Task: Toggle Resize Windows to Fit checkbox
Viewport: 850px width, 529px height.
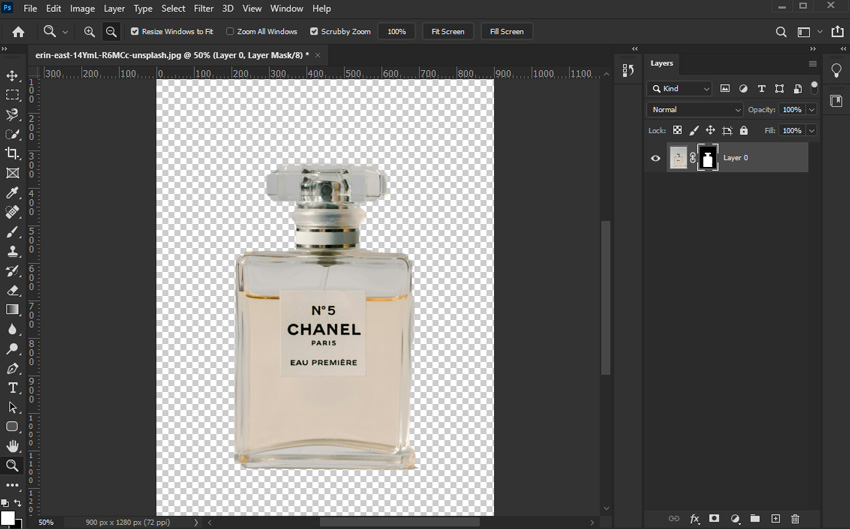Action: tap(135, 31)
